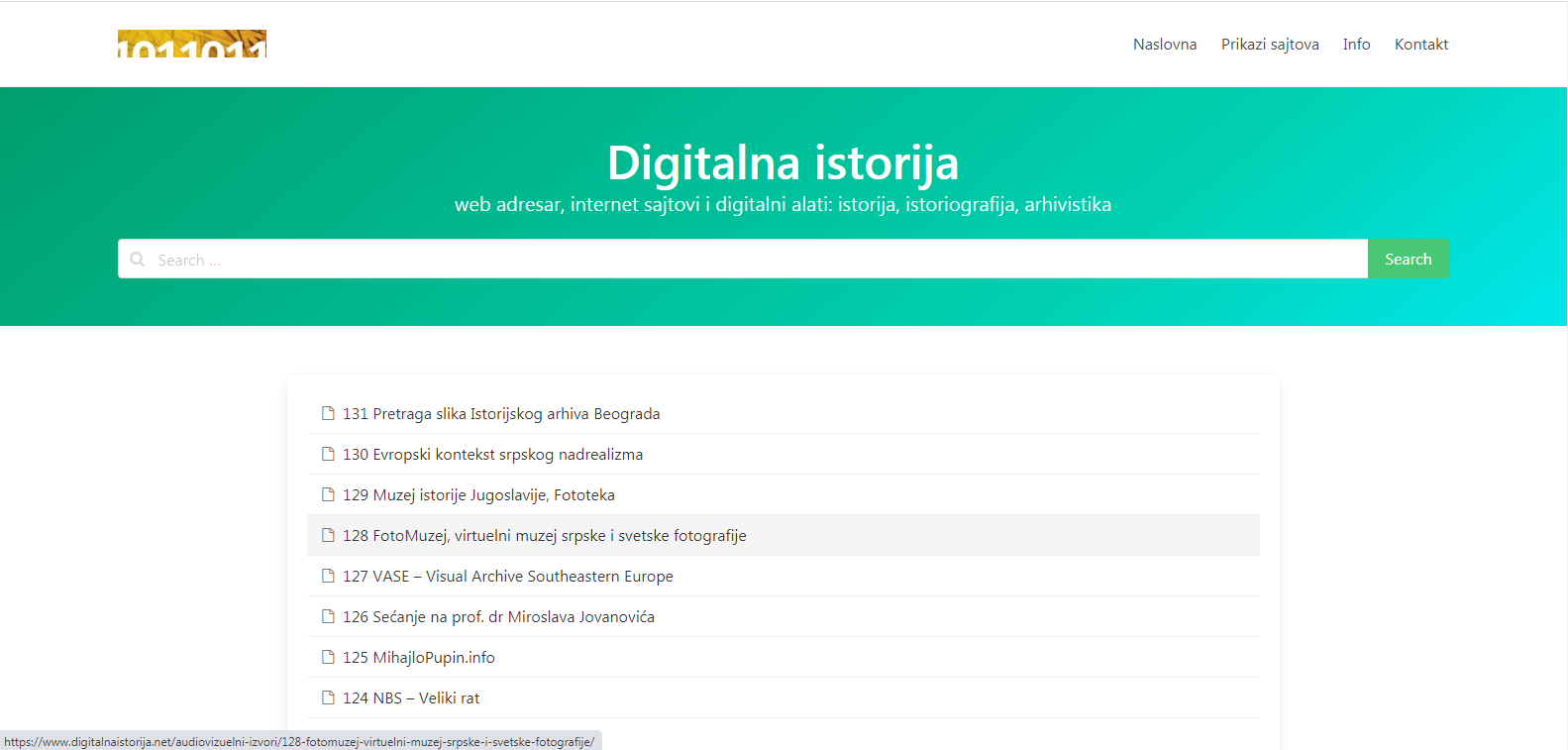Open Prikazi sajtova menu item
Image resolution: width=1568 pixels, height=750 pixels.
pos(1270,45)
